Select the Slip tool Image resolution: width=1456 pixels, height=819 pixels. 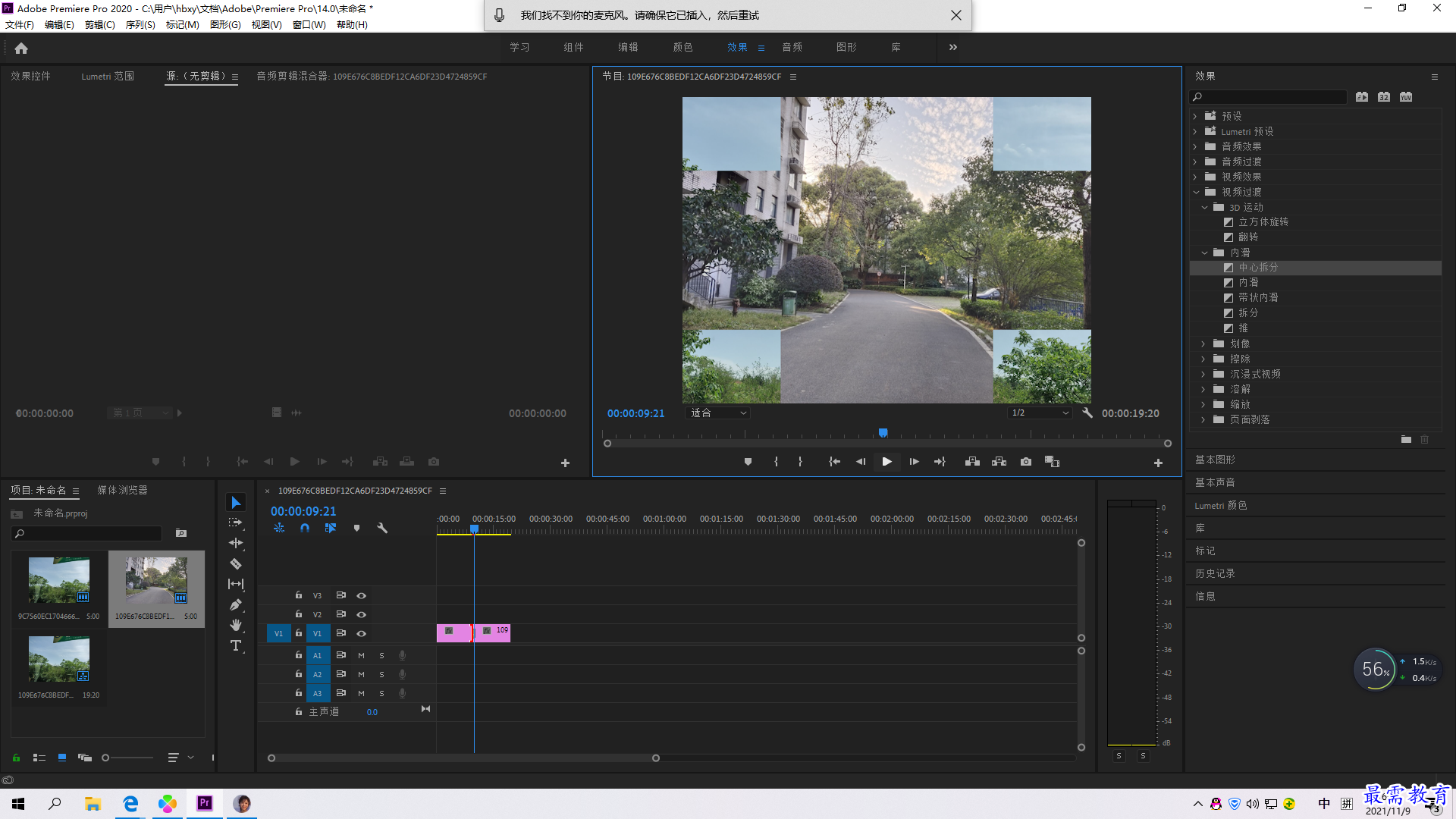coord(236,584)
